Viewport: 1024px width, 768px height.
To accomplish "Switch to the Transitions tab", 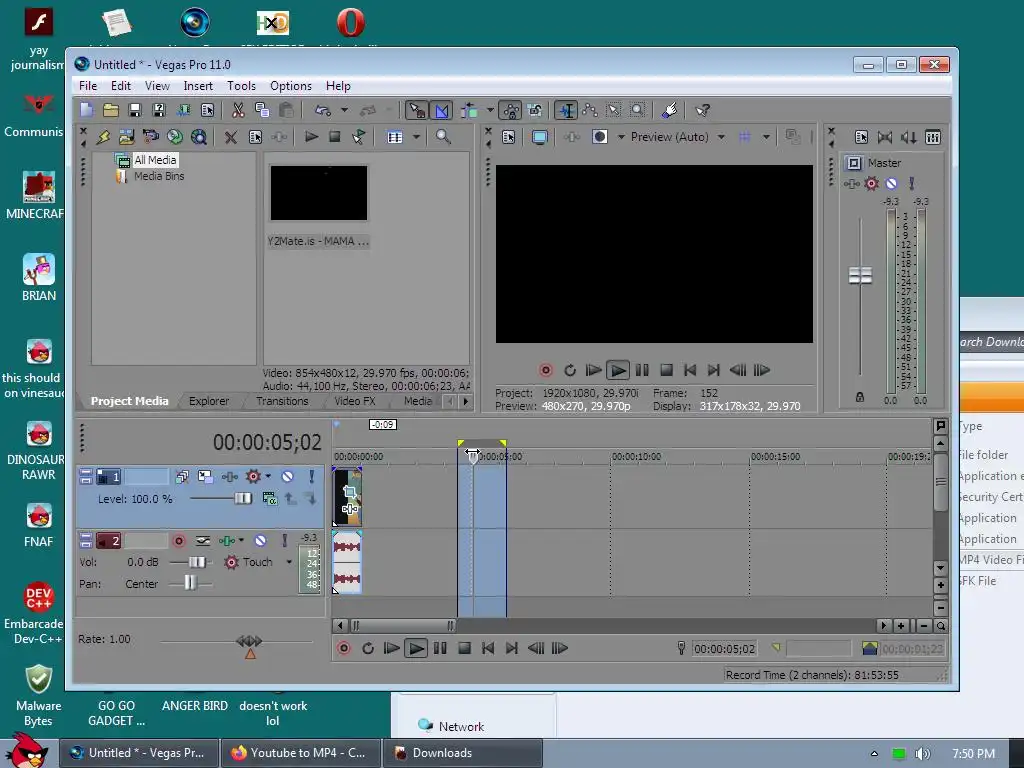I will [x=282, y=401].
